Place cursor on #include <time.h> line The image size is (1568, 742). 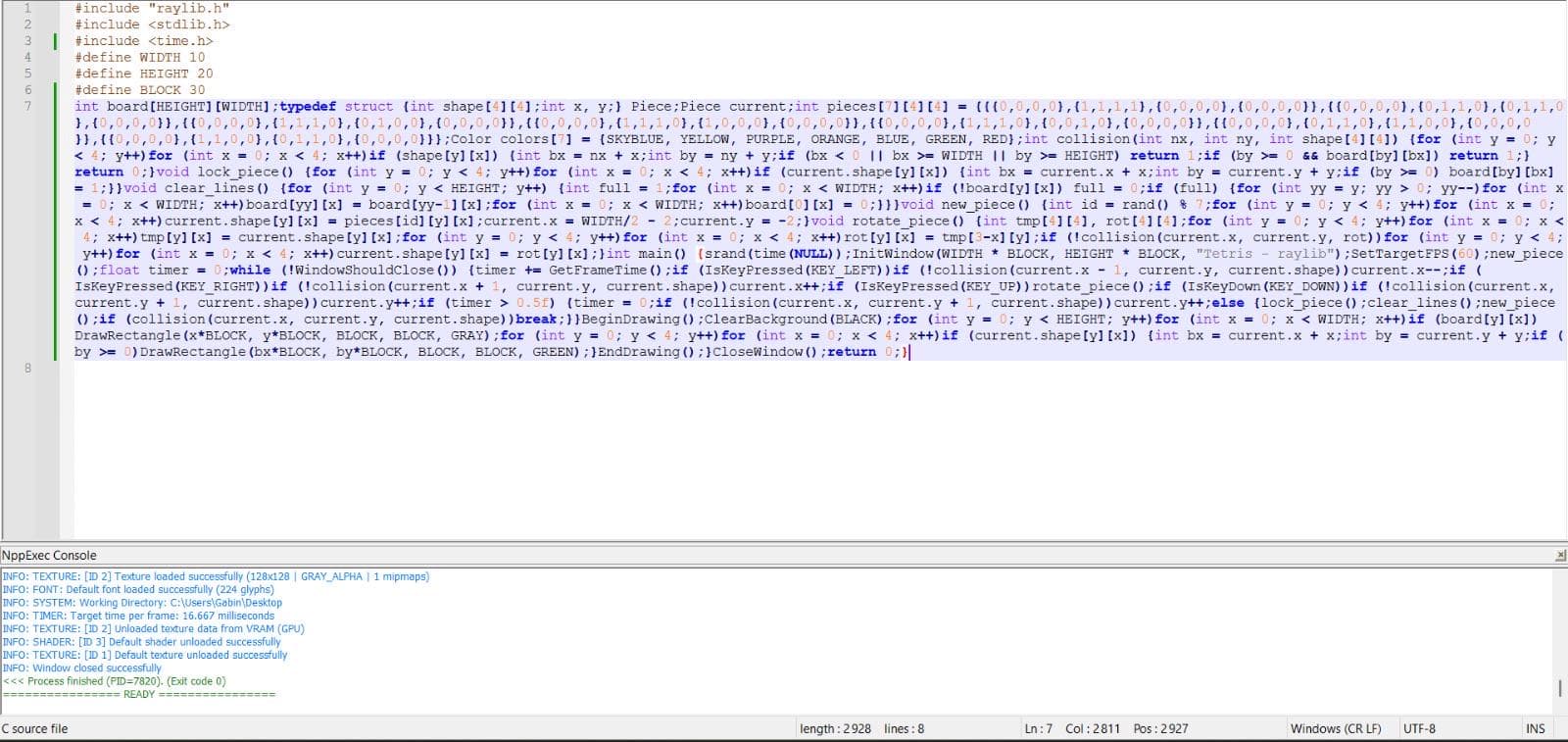(x=144, y=41)
